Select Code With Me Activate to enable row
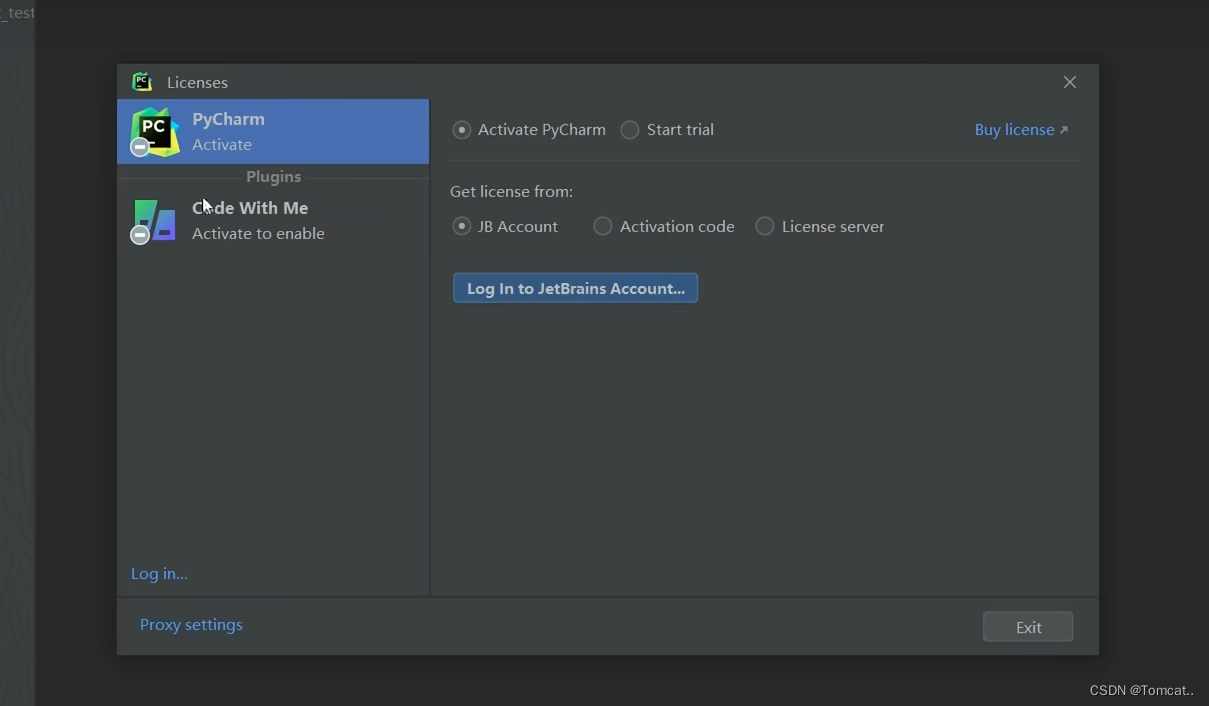1209x706 pixels. [x=273, y=221]
